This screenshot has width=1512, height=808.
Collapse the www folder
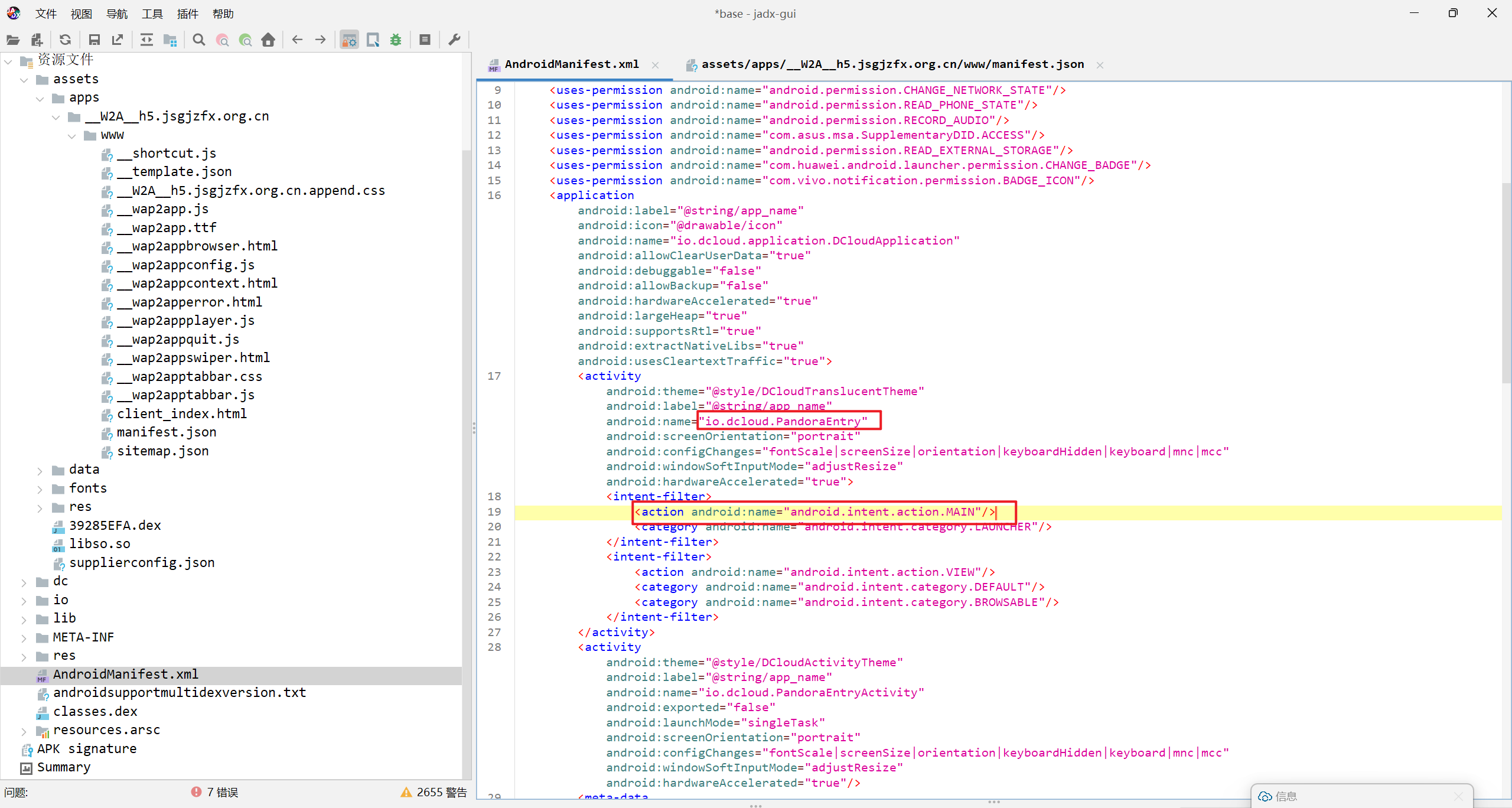pos(72,135)
